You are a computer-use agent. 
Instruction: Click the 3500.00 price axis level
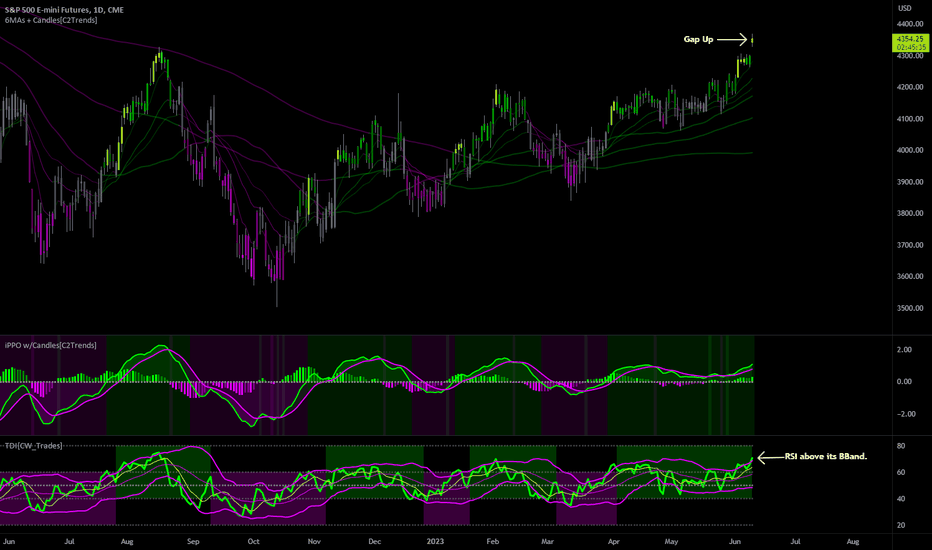click(910, 308)
